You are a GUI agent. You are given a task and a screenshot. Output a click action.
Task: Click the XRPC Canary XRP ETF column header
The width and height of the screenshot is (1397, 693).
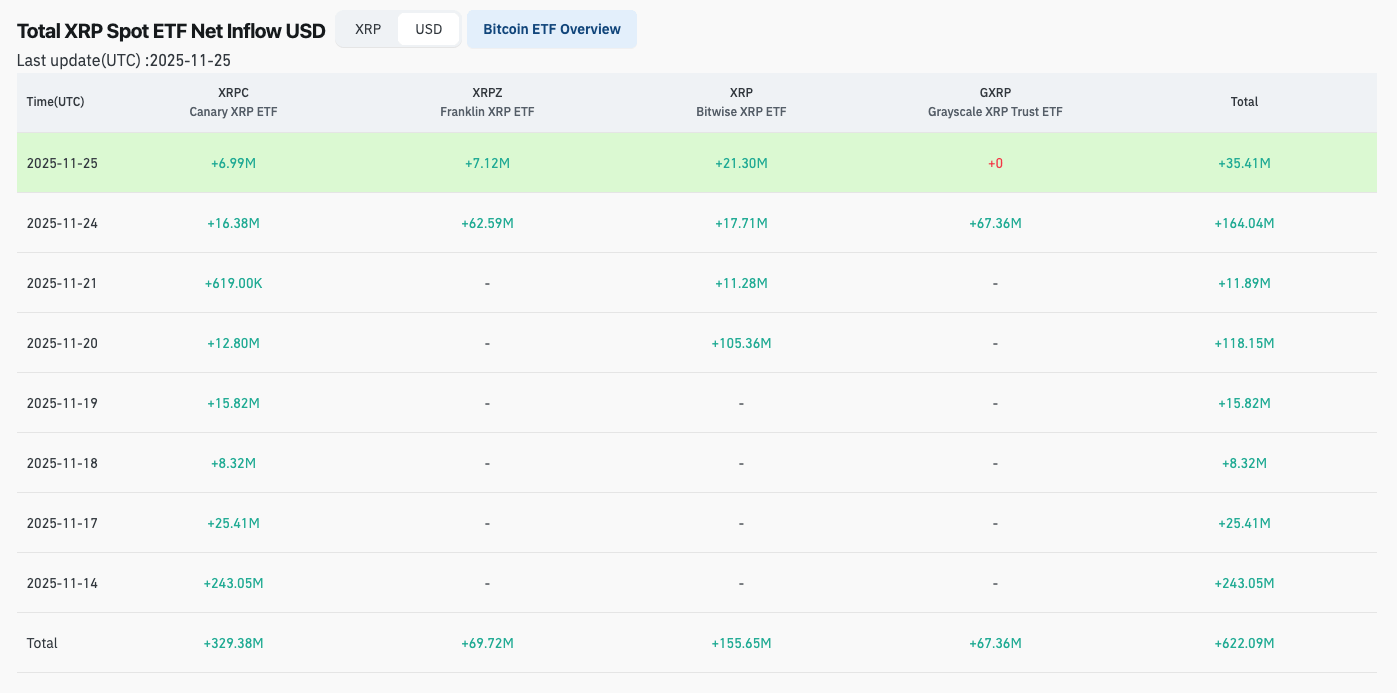(233, 102)
